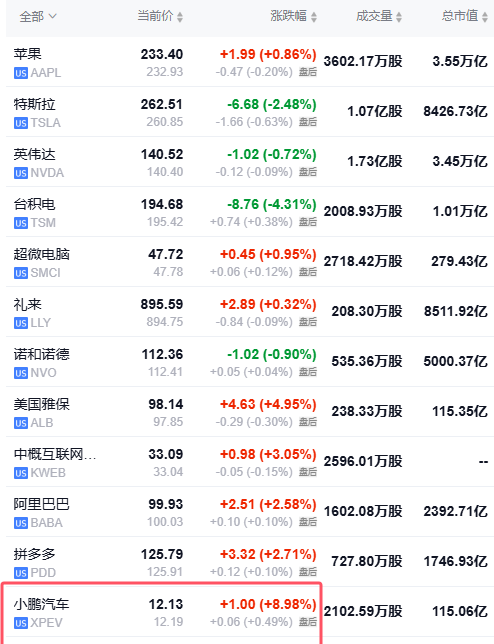Open the 拼多多 PDD row

(x=250, y=562)
